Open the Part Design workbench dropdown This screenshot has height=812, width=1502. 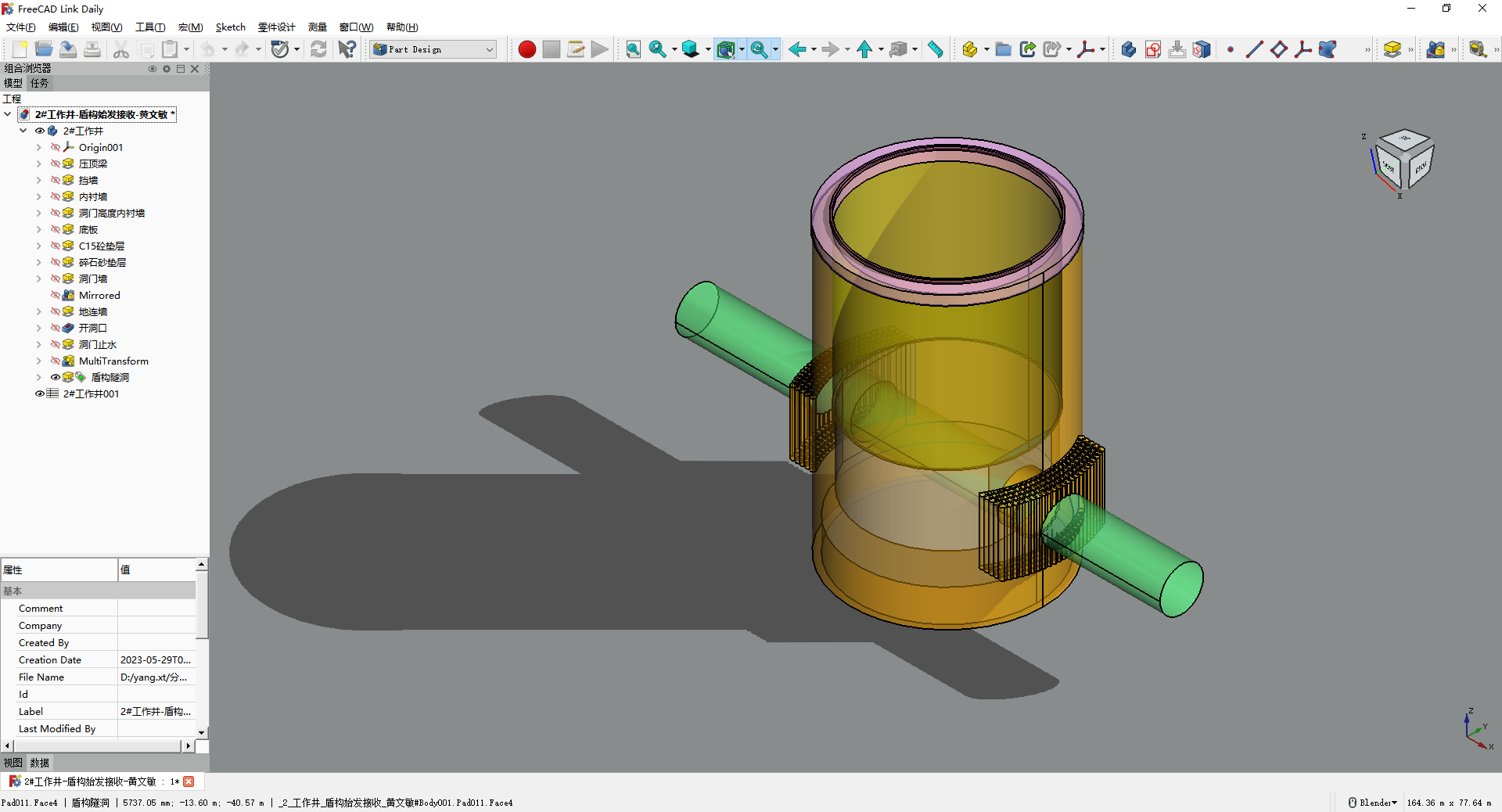coord(434,49)
